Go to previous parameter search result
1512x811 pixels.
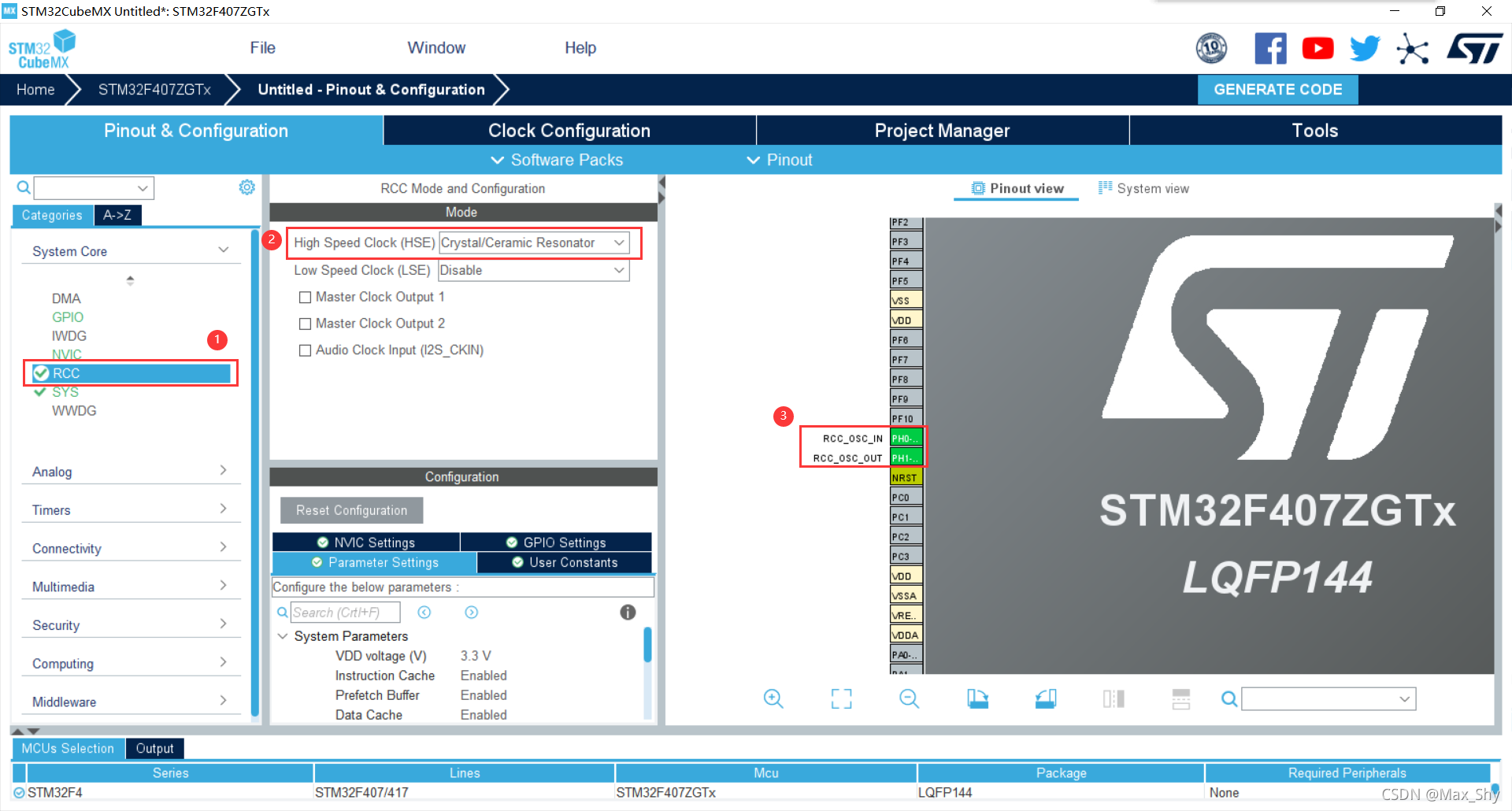point(424,613)
